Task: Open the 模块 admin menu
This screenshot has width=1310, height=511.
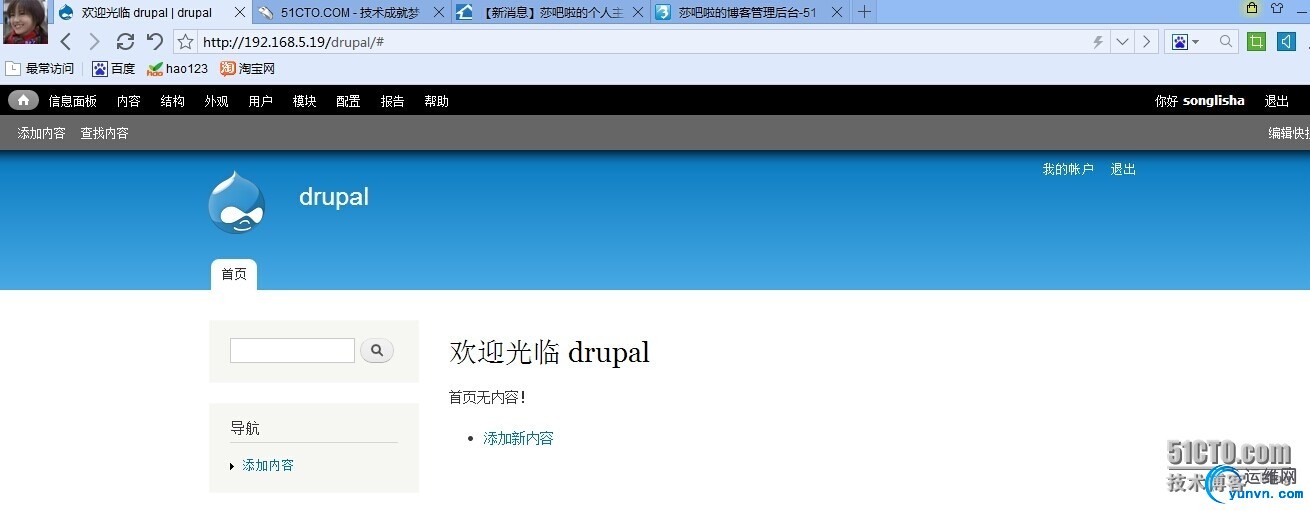Action: click(x=305, y=101)
